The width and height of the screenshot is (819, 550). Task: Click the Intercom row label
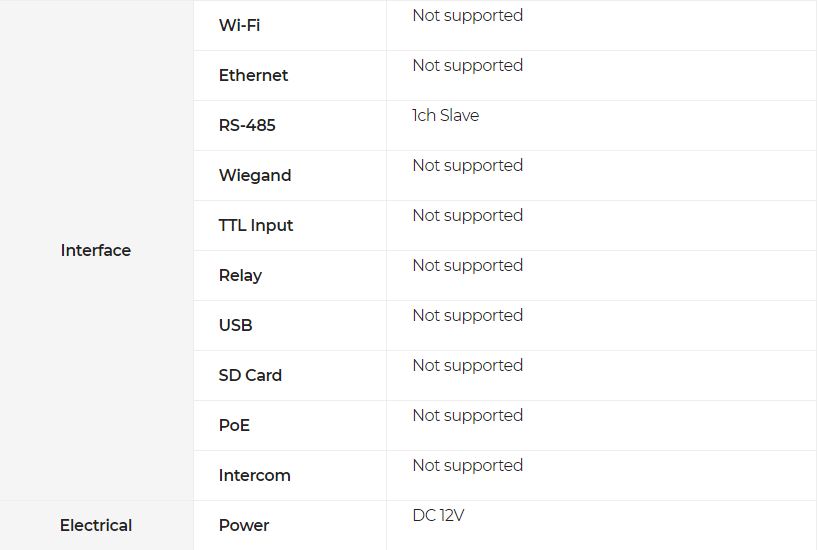click(x=254, y=476)
